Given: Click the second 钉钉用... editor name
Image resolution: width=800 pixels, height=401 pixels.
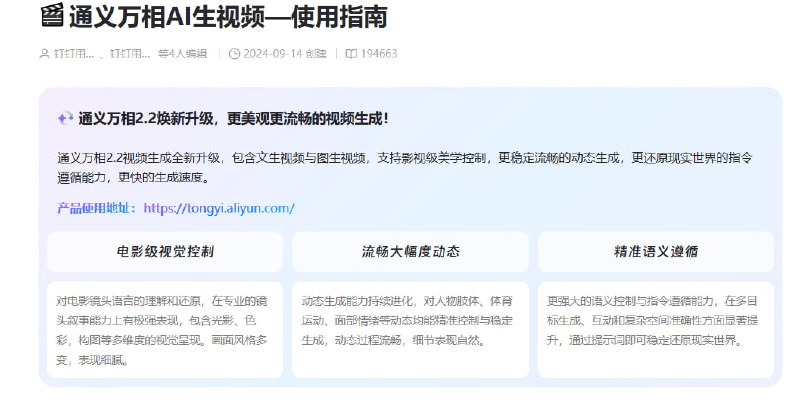Looking at the screenshot, I should pyautogui.click(x=130, y=54).
